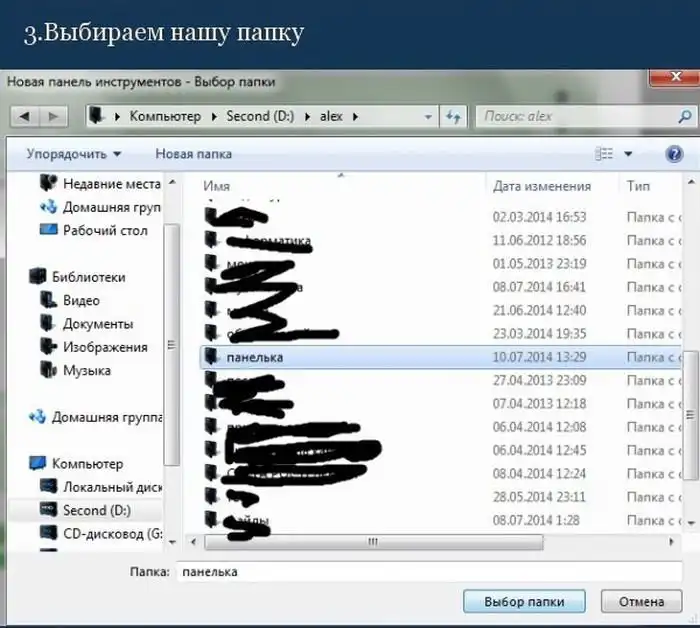Expand the view options dropdown arrow

tap(629, 154)
